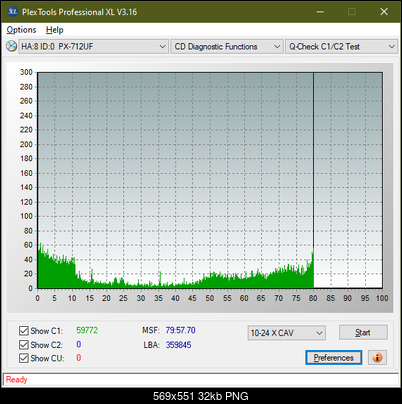
Task: Click the disc drive icon beside the drive selector
Action: click(11, 46)
